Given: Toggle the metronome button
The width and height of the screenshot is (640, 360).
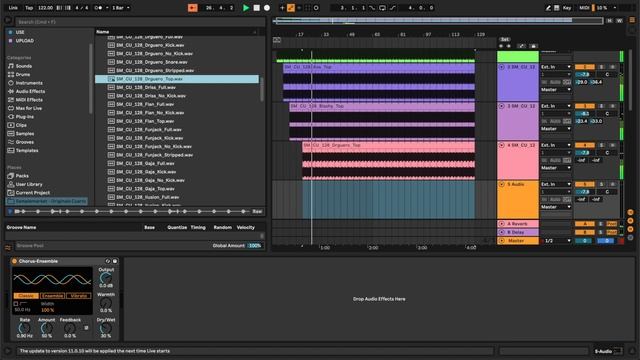Looking at the screenshot, I should (x=98, y=8).
